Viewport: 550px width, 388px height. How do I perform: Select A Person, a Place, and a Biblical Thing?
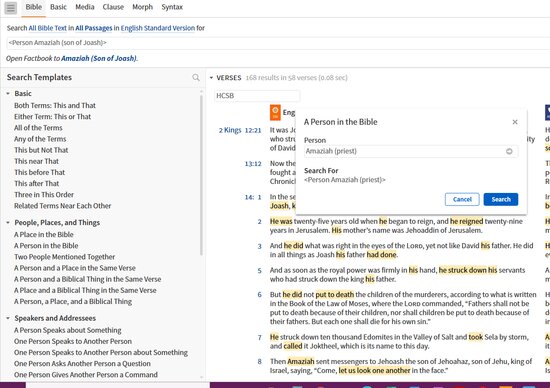(x=73, y=301)
